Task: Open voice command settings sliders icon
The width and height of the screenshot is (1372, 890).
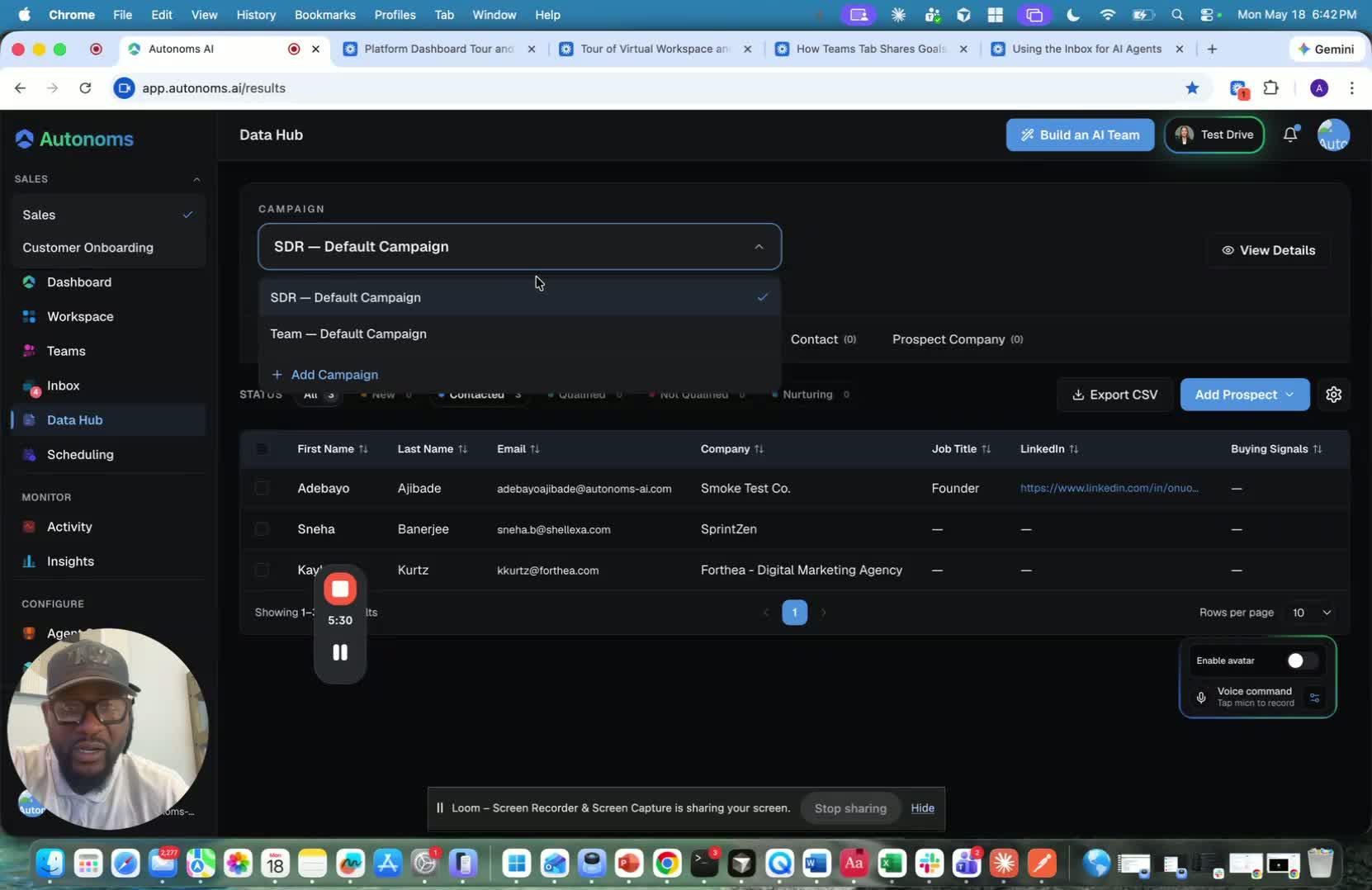Action: 1314,698
